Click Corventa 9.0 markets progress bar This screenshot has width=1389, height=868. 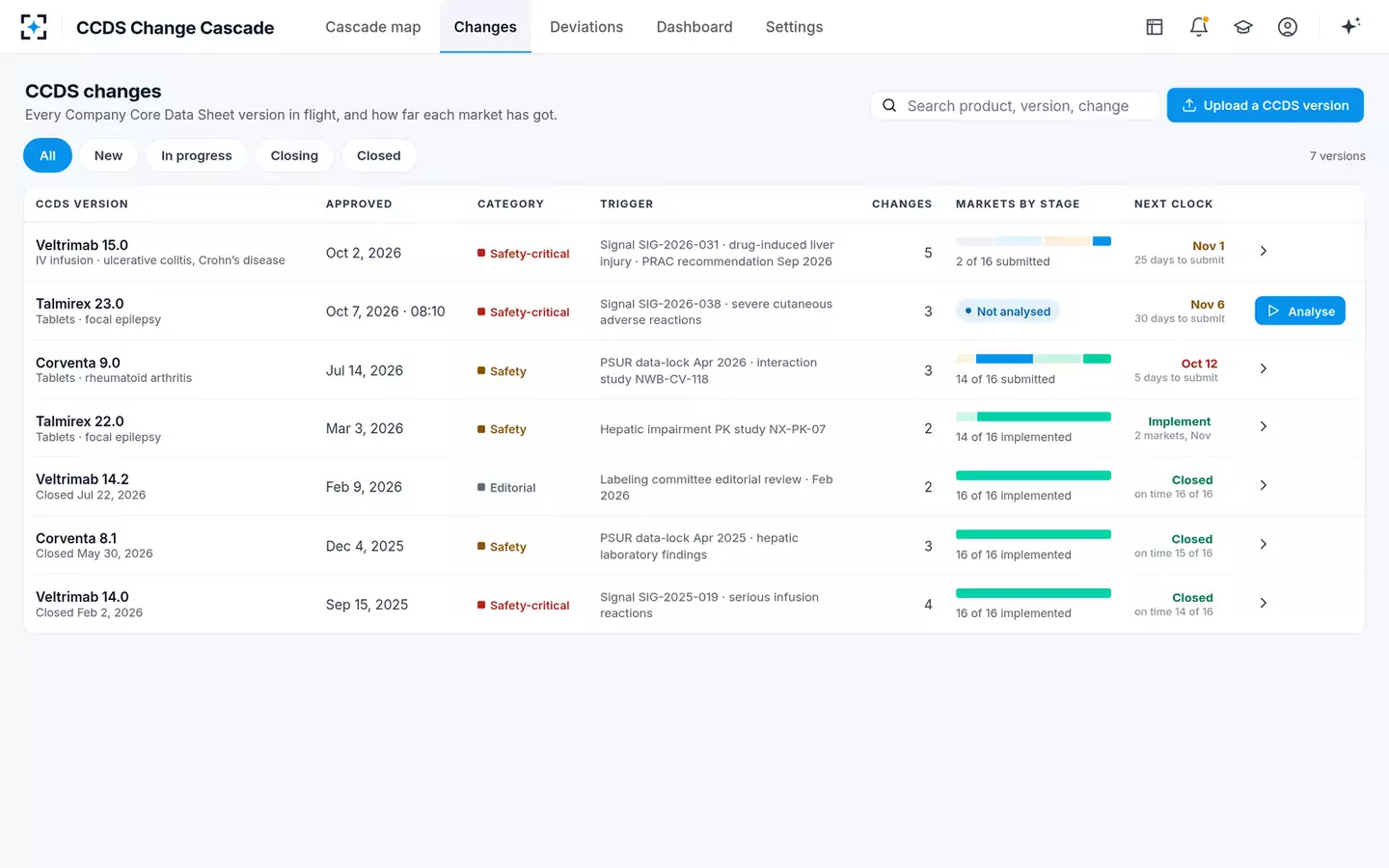click(x=1033, y=359)
